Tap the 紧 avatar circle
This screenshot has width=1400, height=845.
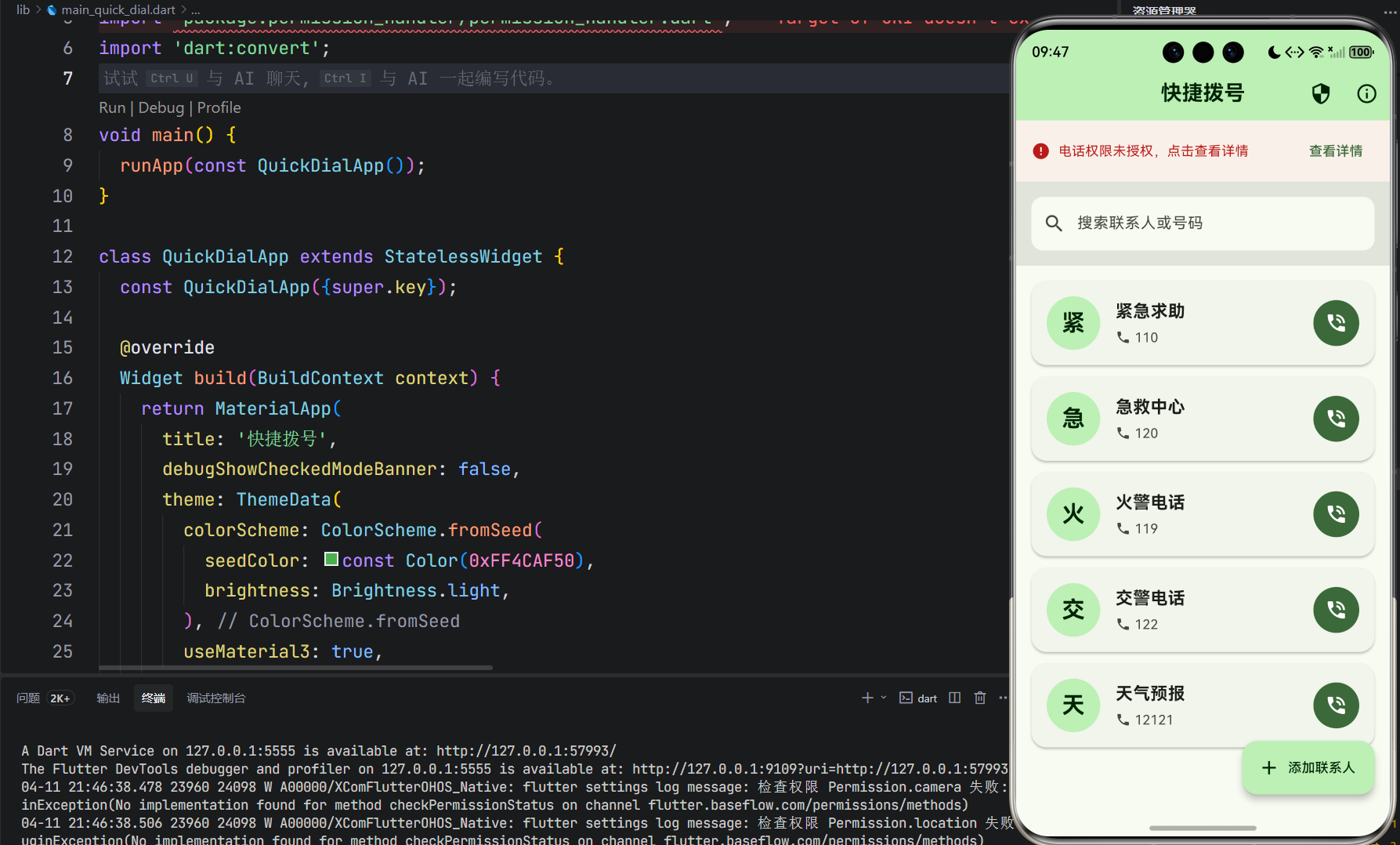tap(1073, 323)
